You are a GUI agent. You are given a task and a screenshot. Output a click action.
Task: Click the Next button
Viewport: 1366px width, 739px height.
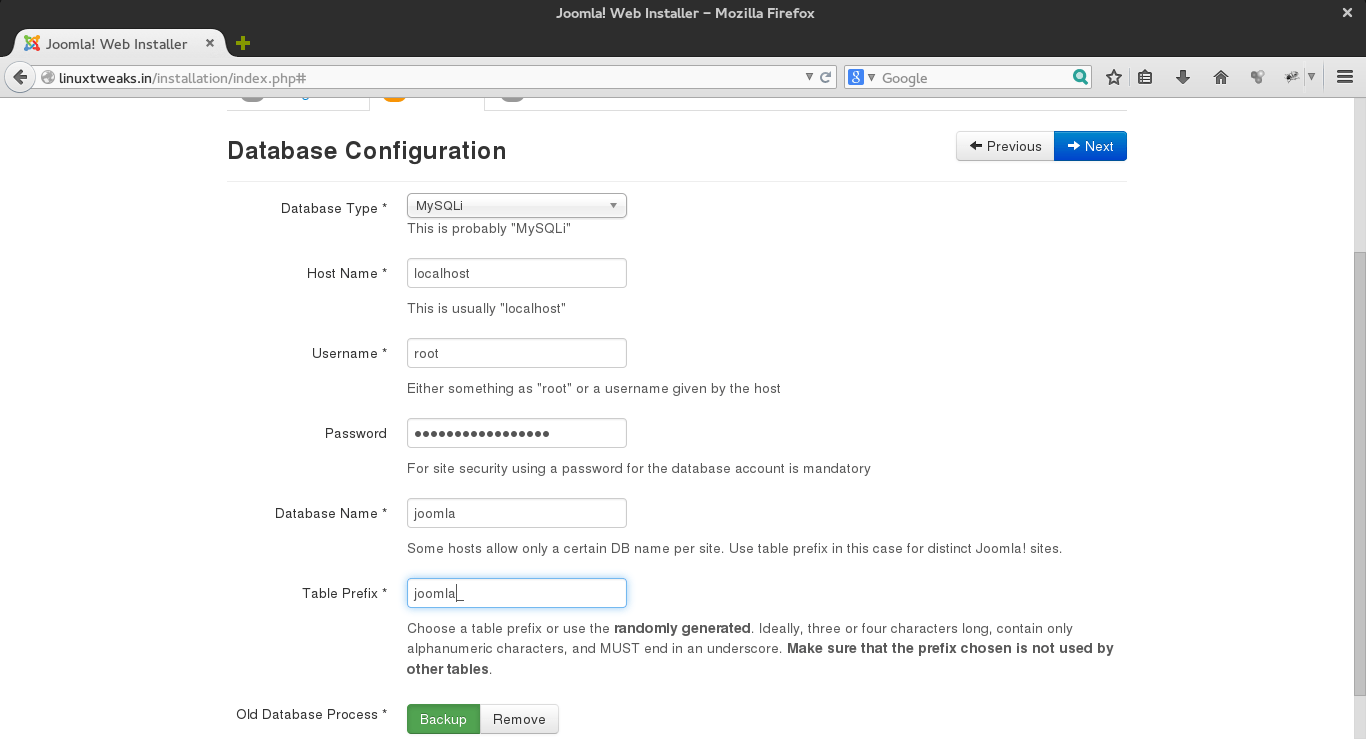(x=1090, y=146)
